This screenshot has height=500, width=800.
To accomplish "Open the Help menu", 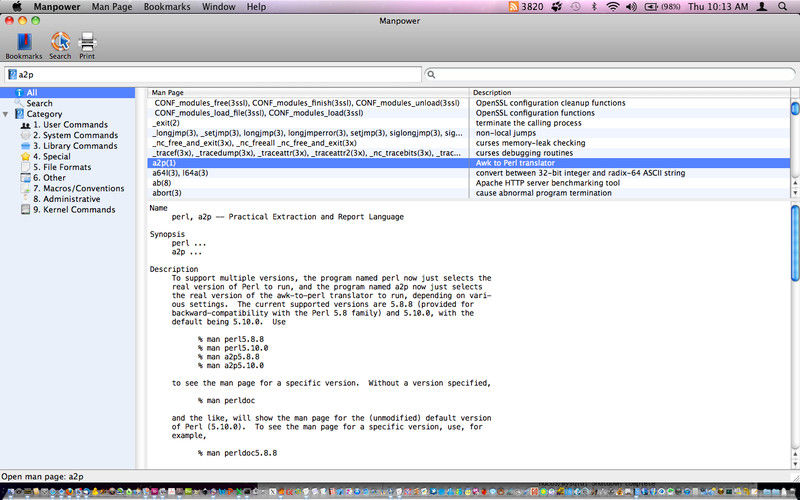I will [256, 7].
